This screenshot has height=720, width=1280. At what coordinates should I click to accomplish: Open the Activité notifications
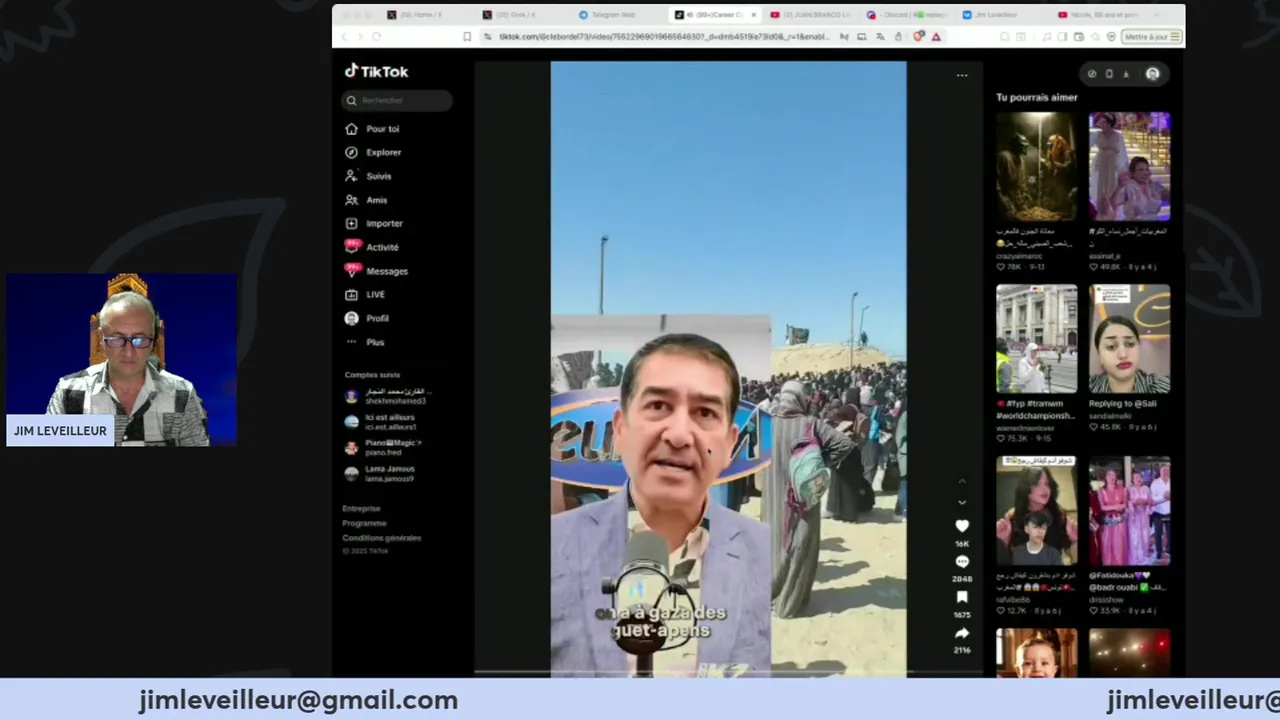coord(372,247)
